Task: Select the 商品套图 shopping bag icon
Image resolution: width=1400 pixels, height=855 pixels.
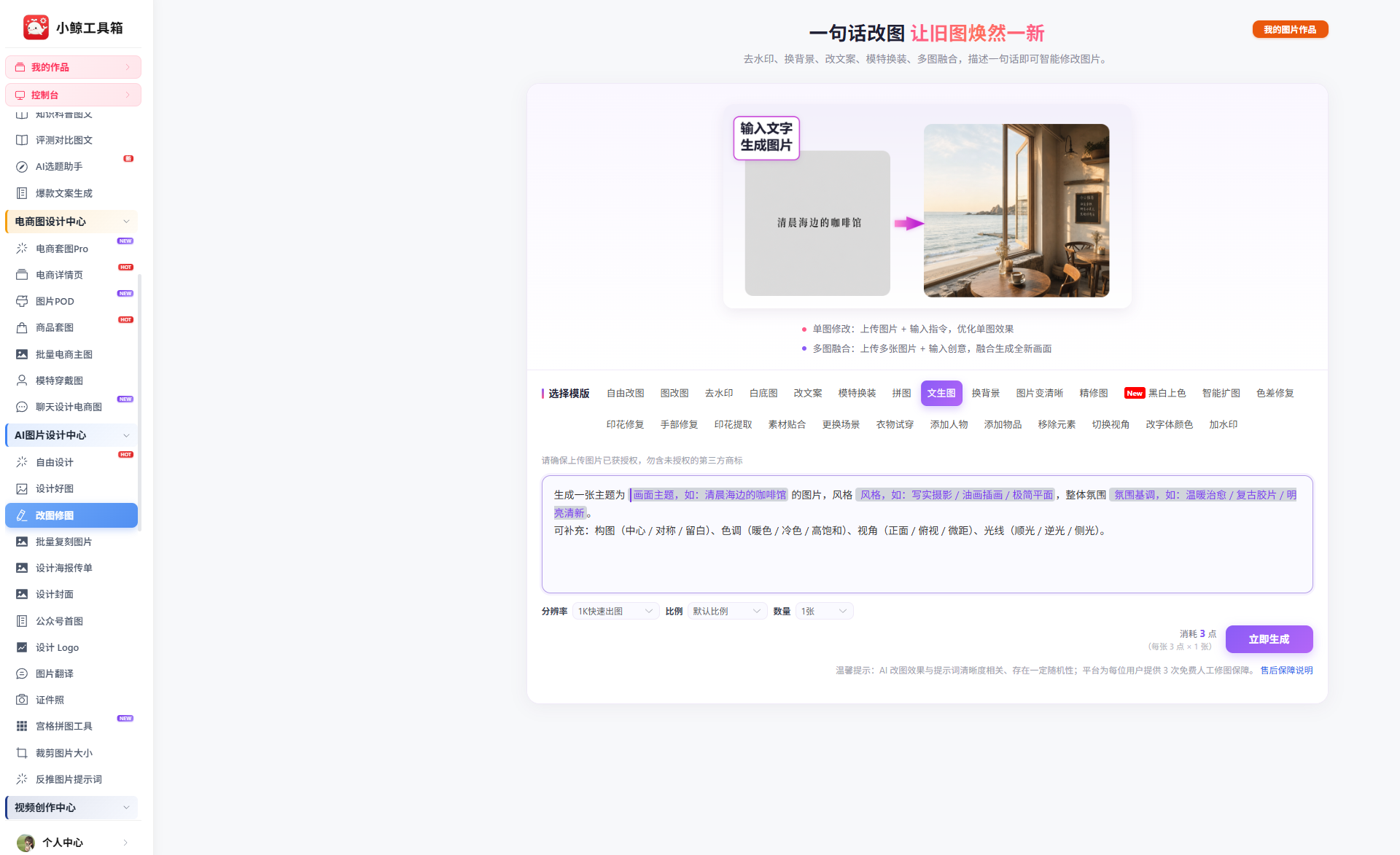Action: (22, 328)
